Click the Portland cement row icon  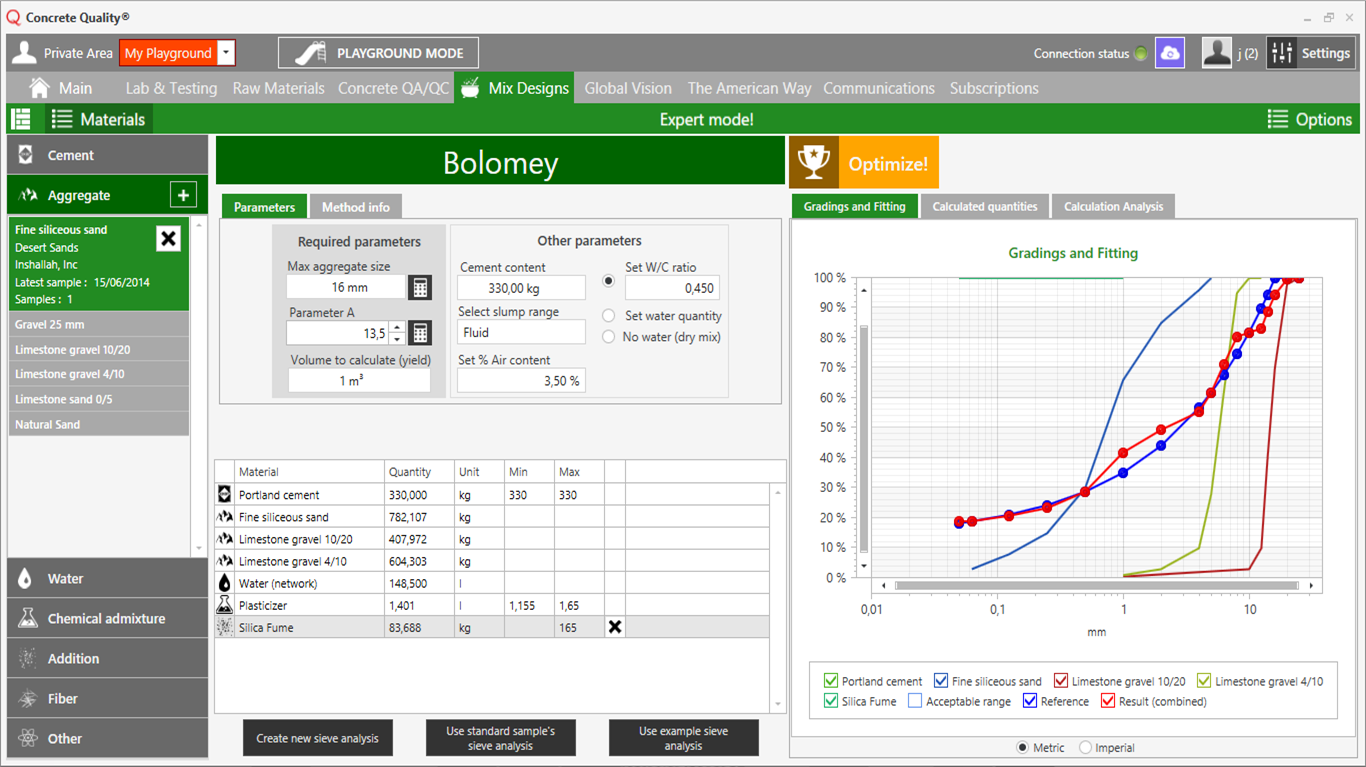point(224,494)
